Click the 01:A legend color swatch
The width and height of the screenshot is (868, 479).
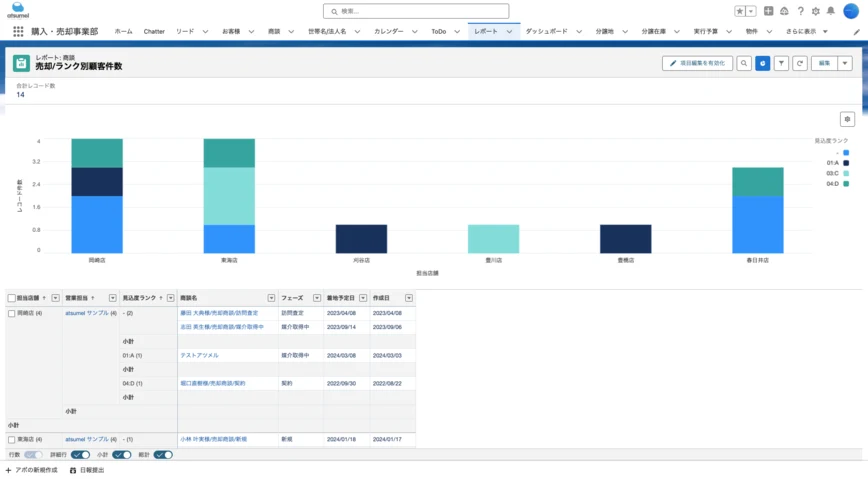click(x=846, y=163)
